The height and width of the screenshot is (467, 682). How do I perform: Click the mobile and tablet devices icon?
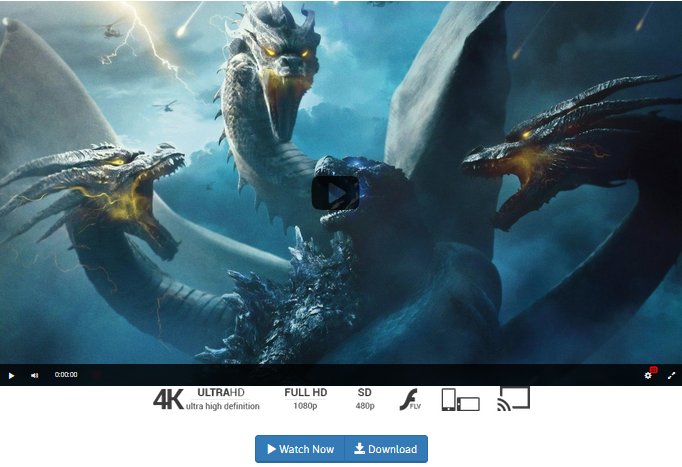click(x=461, y=400)
